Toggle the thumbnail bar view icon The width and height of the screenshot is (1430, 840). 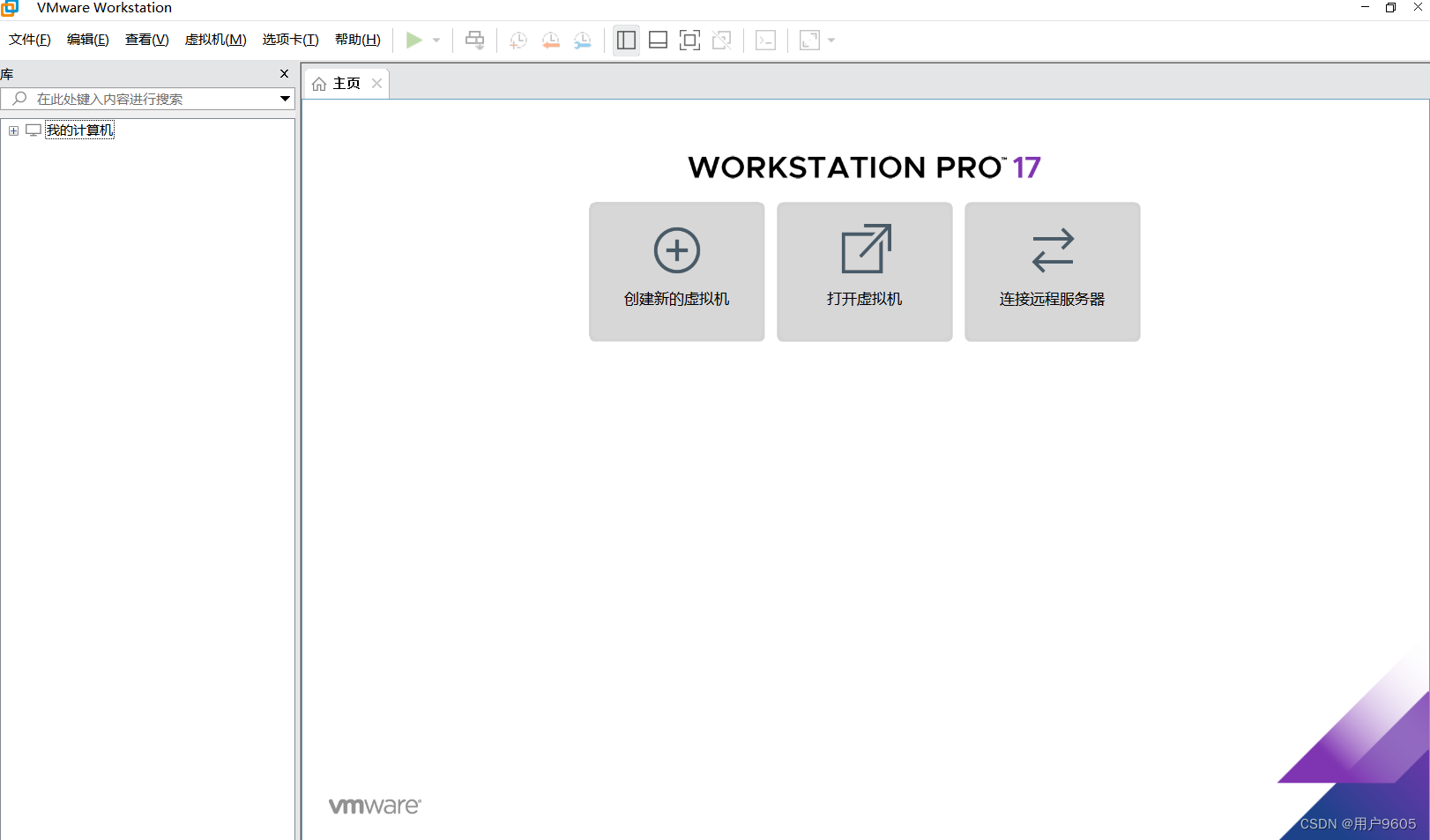(x=658, y=40)
